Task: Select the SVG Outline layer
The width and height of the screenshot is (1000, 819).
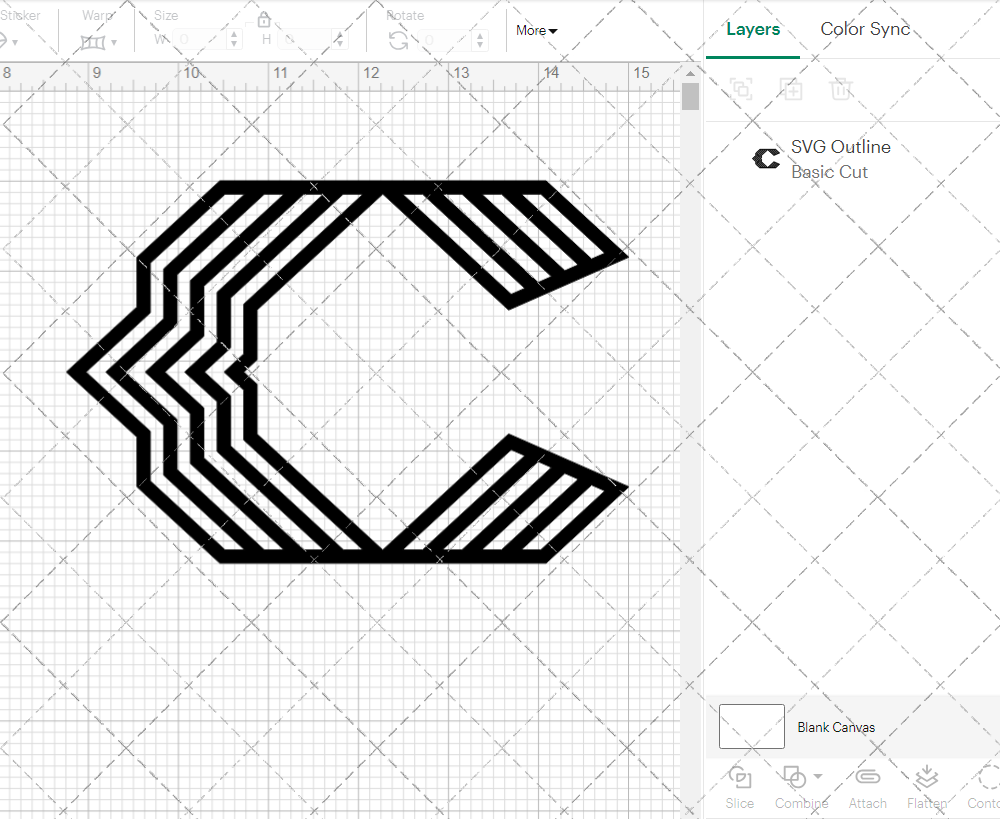Action: click(x=838, y=159)
